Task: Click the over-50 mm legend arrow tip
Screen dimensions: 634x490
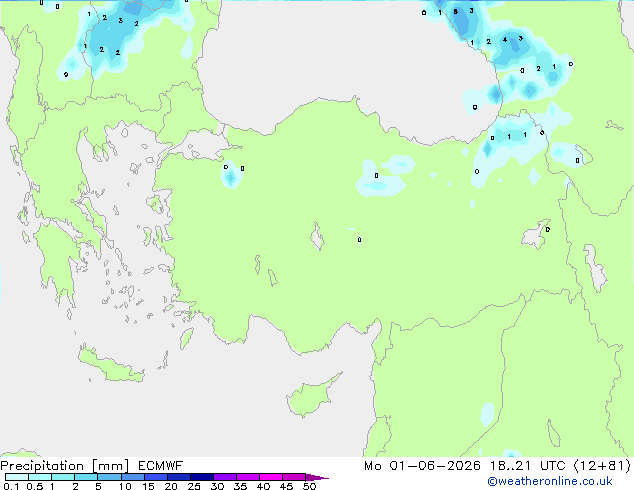Action: pos(317,477)
